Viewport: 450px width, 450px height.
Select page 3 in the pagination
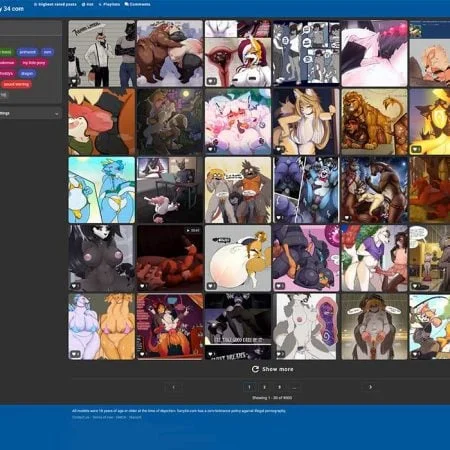coord(279,387)
